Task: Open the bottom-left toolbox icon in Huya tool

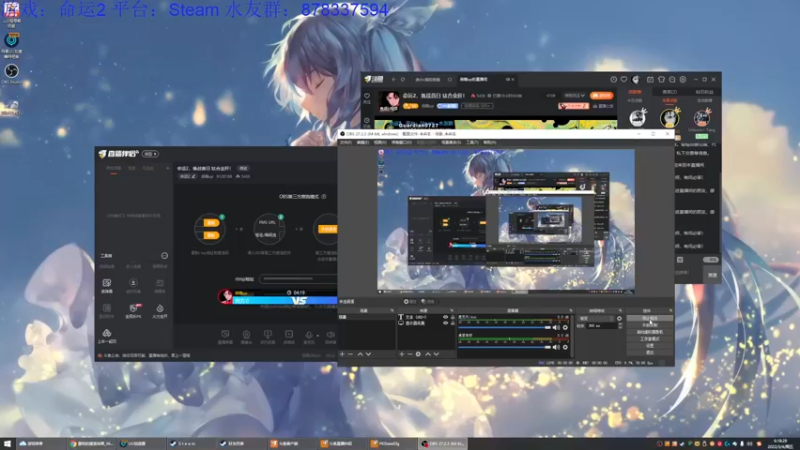Action: pos(107,336)
